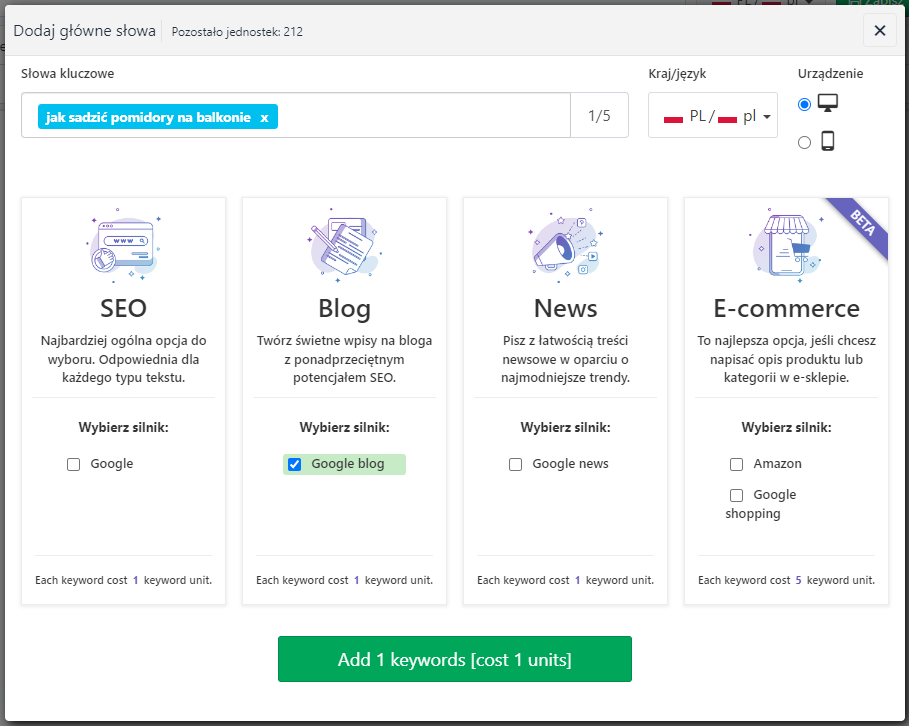Click the Blog document illustration icon

click(344, 246)
